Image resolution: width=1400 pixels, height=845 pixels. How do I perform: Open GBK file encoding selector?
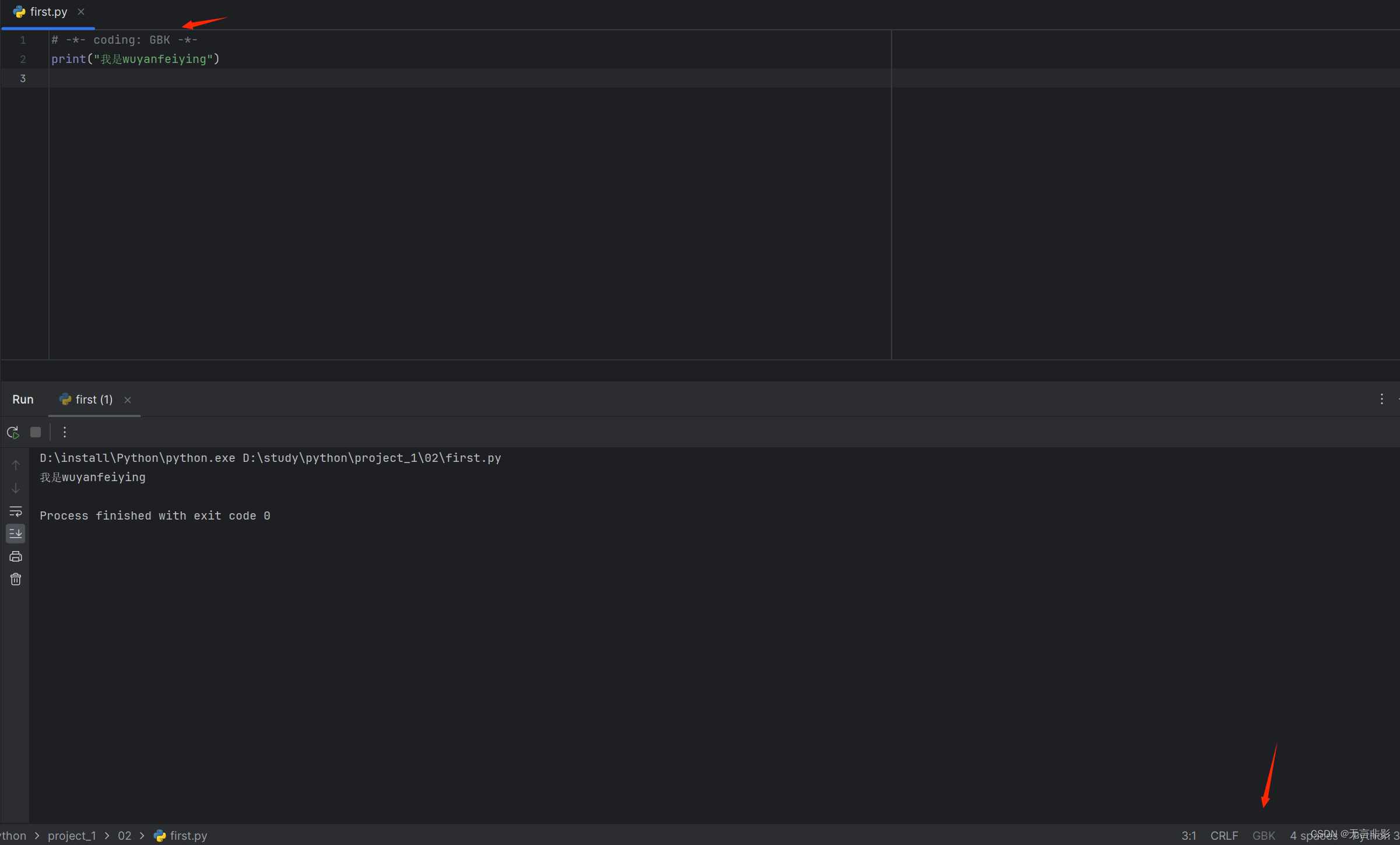pyautogui.click(x=1264, y=836)
